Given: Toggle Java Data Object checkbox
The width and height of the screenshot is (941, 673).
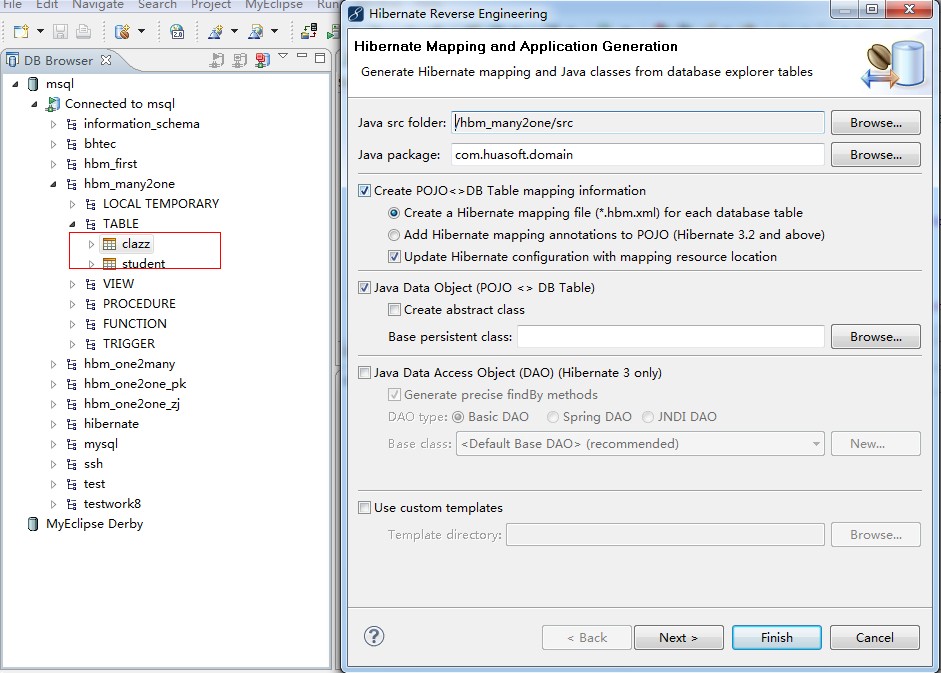Looking at the screenshot, I should (x=364, y=288).
